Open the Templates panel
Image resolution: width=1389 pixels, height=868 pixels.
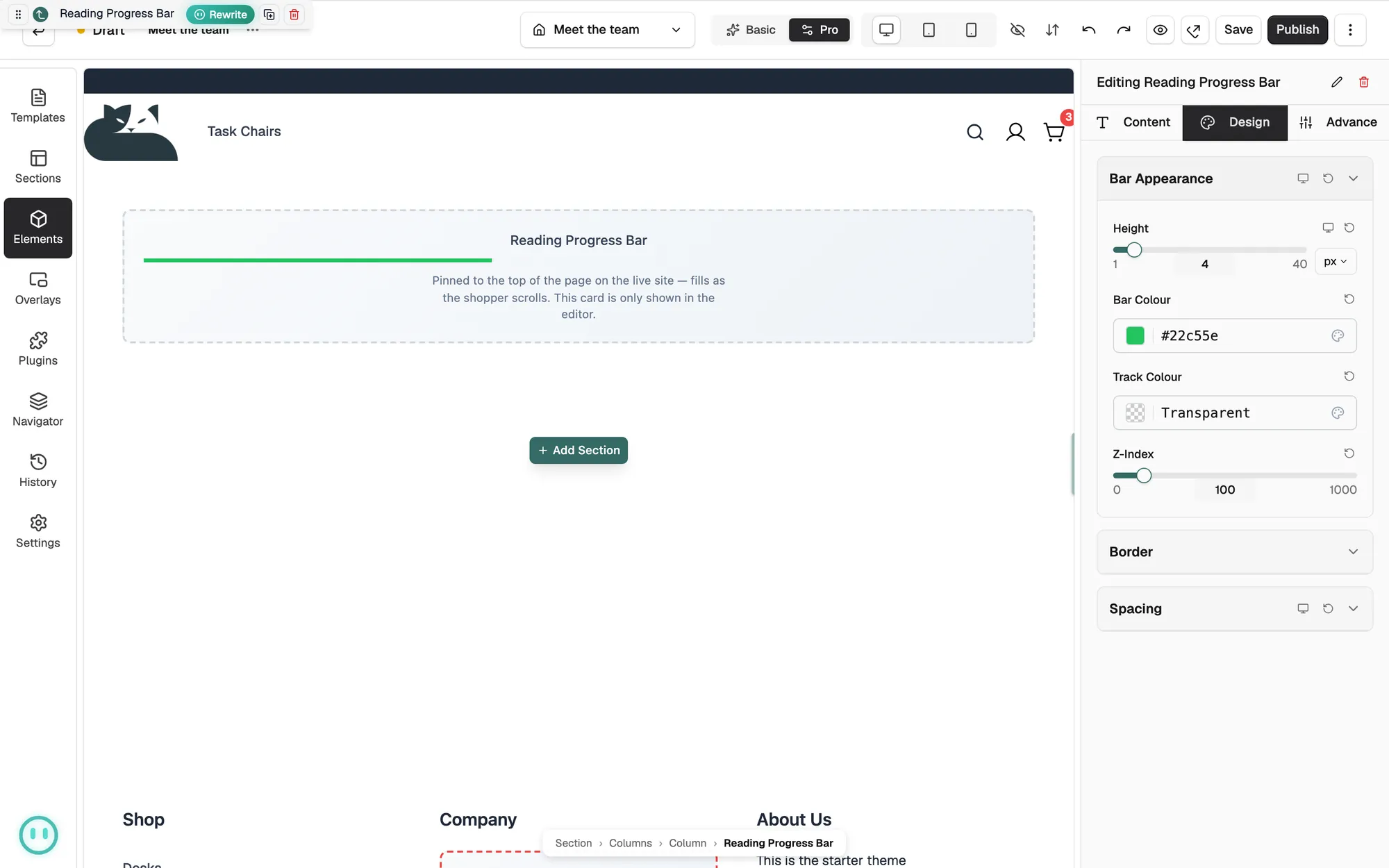[x=38, y=106]
